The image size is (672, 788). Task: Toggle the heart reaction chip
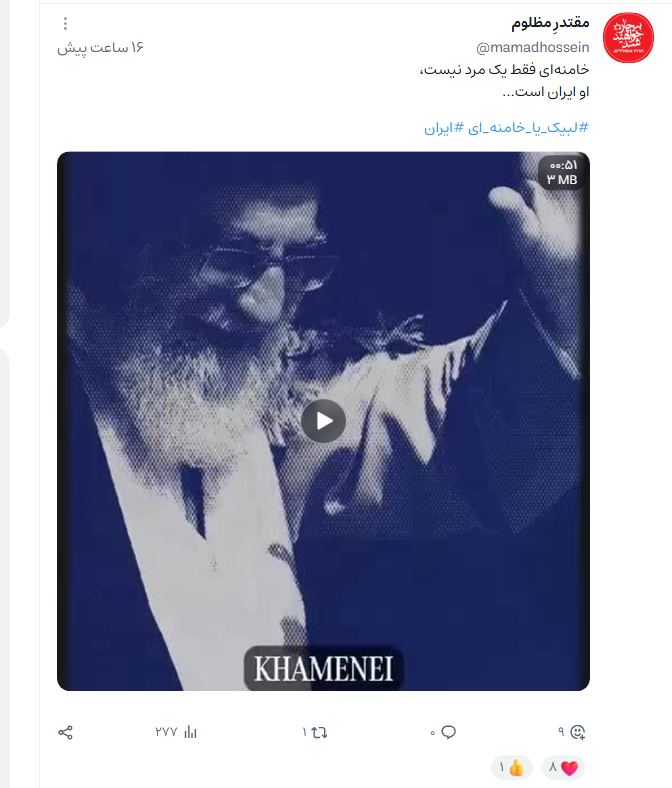click(563, 767)
